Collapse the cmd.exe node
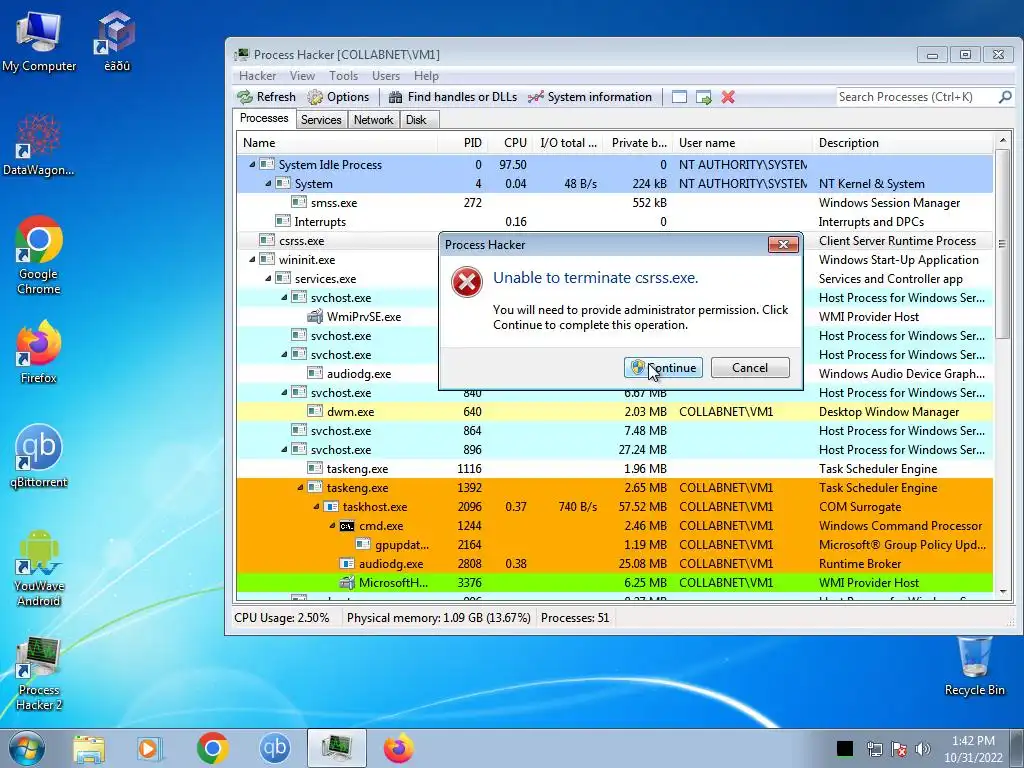1024x768 pixels. pos(332,526)
